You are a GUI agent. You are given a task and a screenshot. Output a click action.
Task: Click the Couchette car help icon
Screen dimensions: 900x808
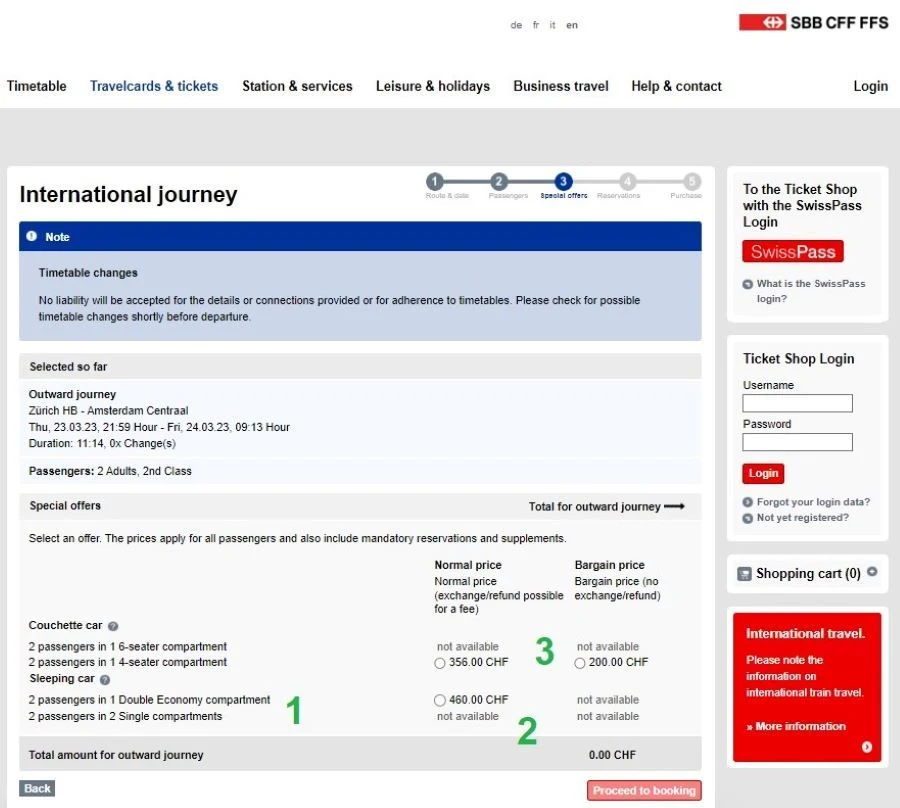(x=113, y=626)
